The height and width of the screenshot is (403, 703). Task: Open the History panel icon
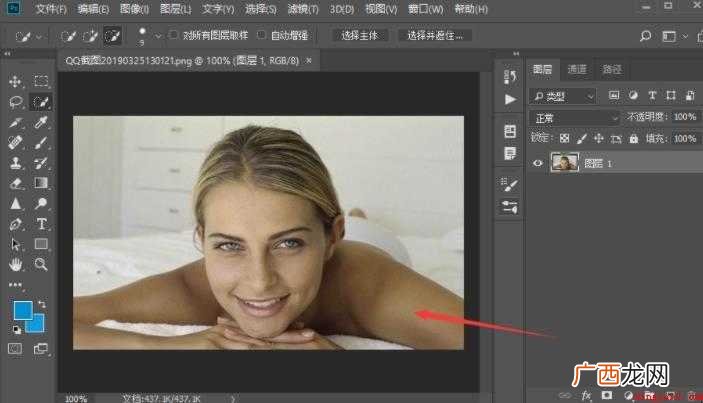[x=510, y=77]
